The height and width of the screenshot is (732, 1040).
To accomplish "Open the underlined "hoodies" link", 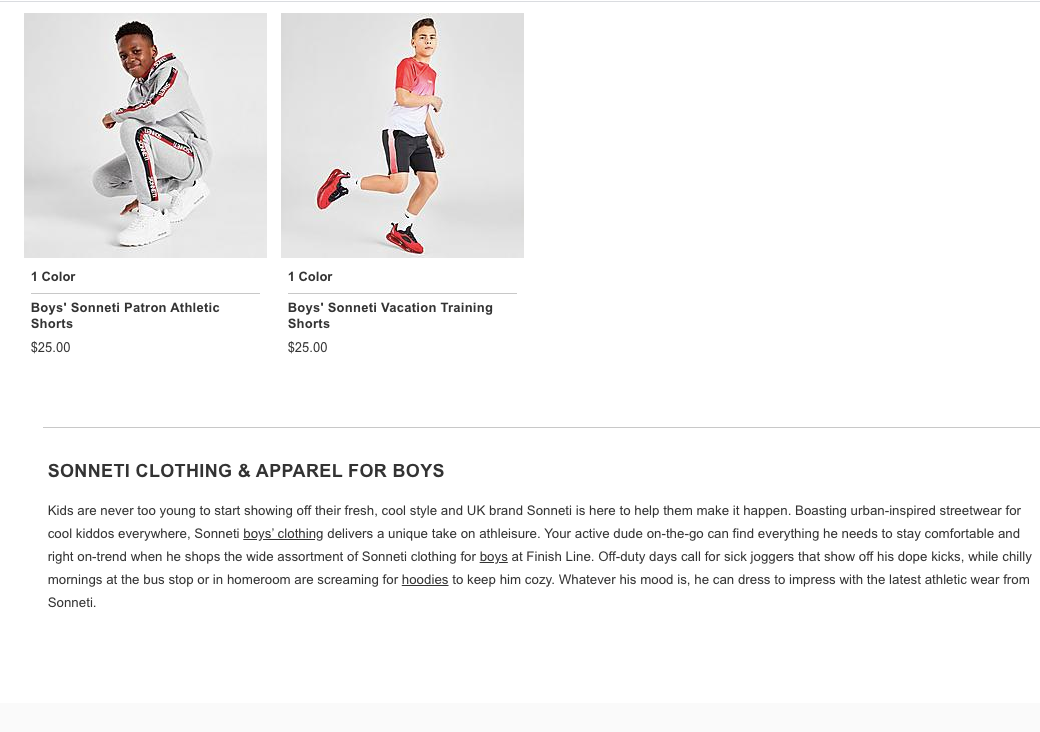I will [x=425, y=580].
